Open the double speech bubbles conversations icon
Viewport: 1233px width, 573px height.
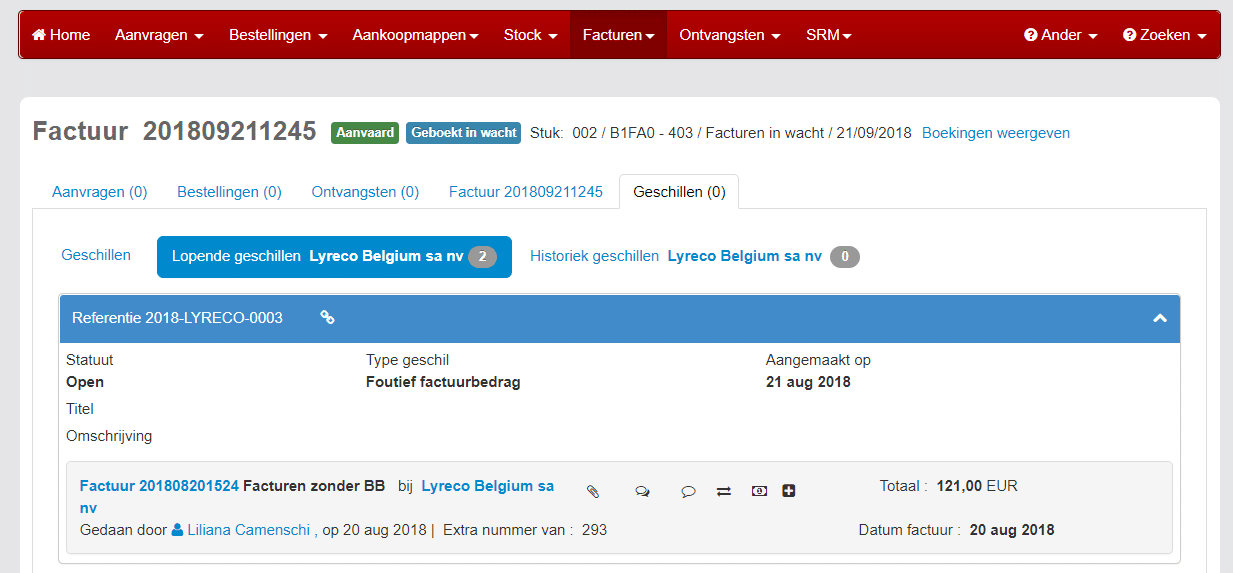(642, 491)
